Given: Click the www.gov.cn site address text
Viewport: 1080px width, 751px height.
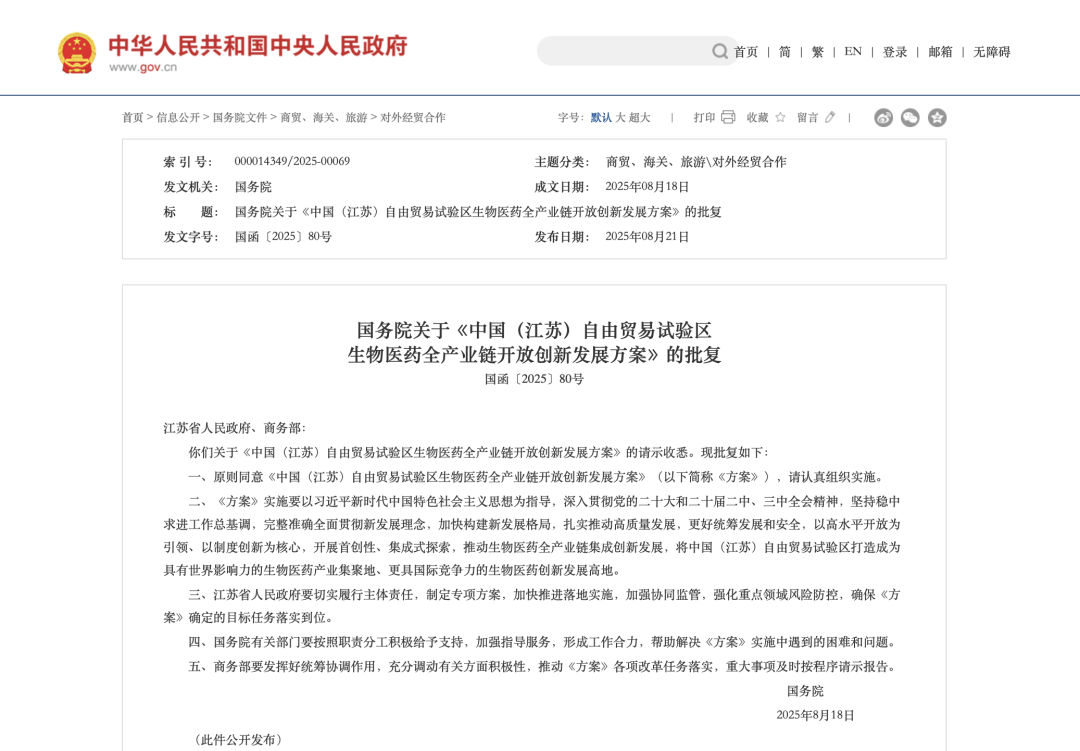Looking at the screenshot, I should (x=143, y=68).
